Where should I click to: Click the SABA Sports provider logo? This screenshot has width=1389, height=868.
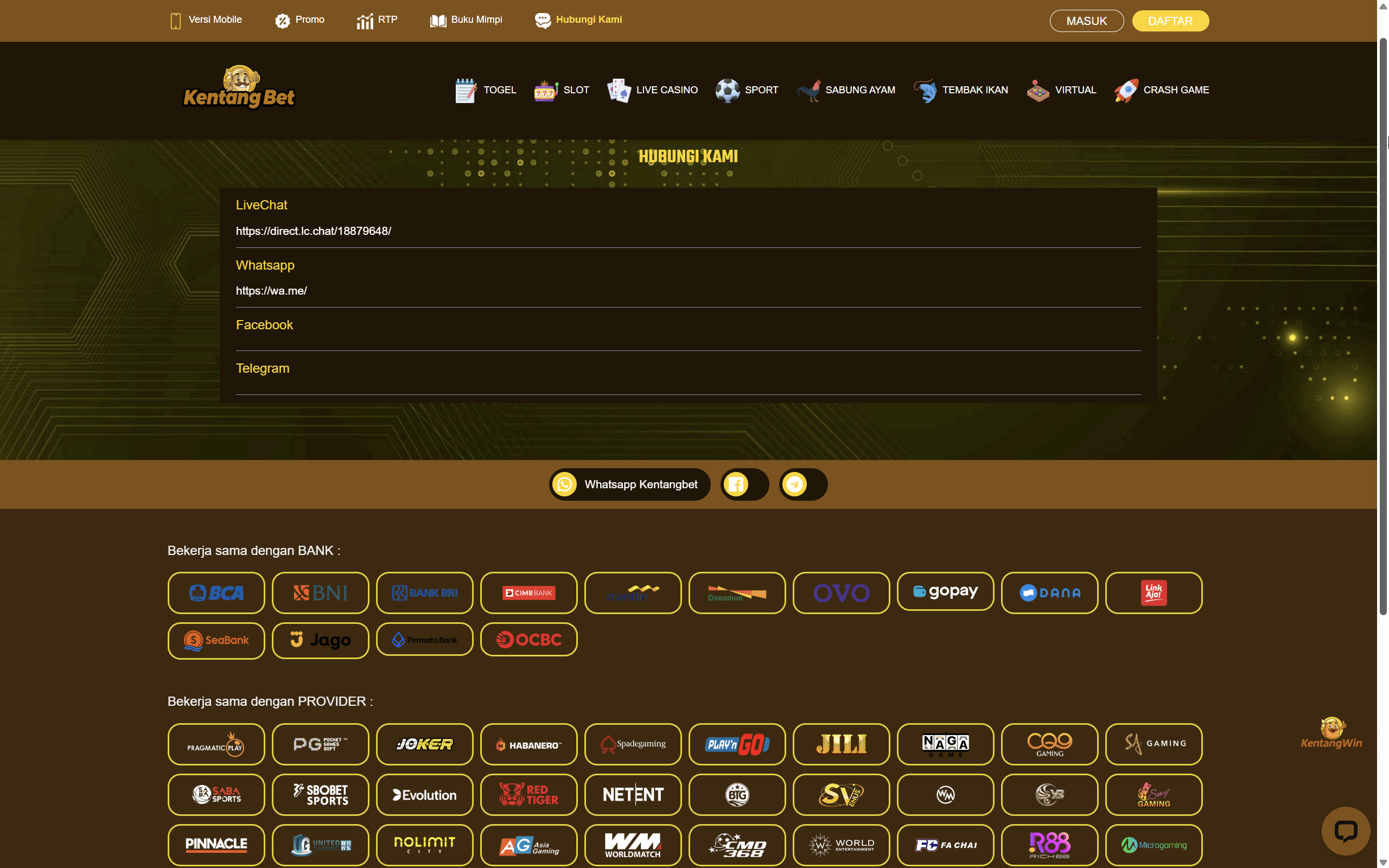click(x=216, y=795)
